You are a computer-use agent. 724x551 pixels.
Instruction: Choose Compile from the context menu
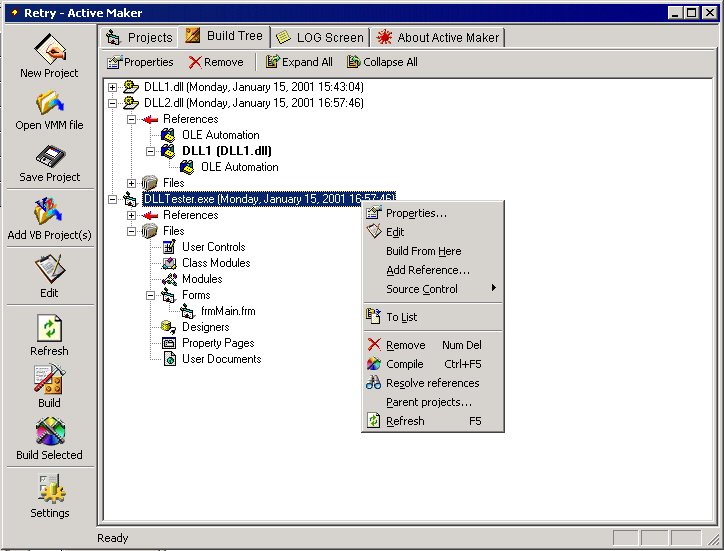click(404, 364)
